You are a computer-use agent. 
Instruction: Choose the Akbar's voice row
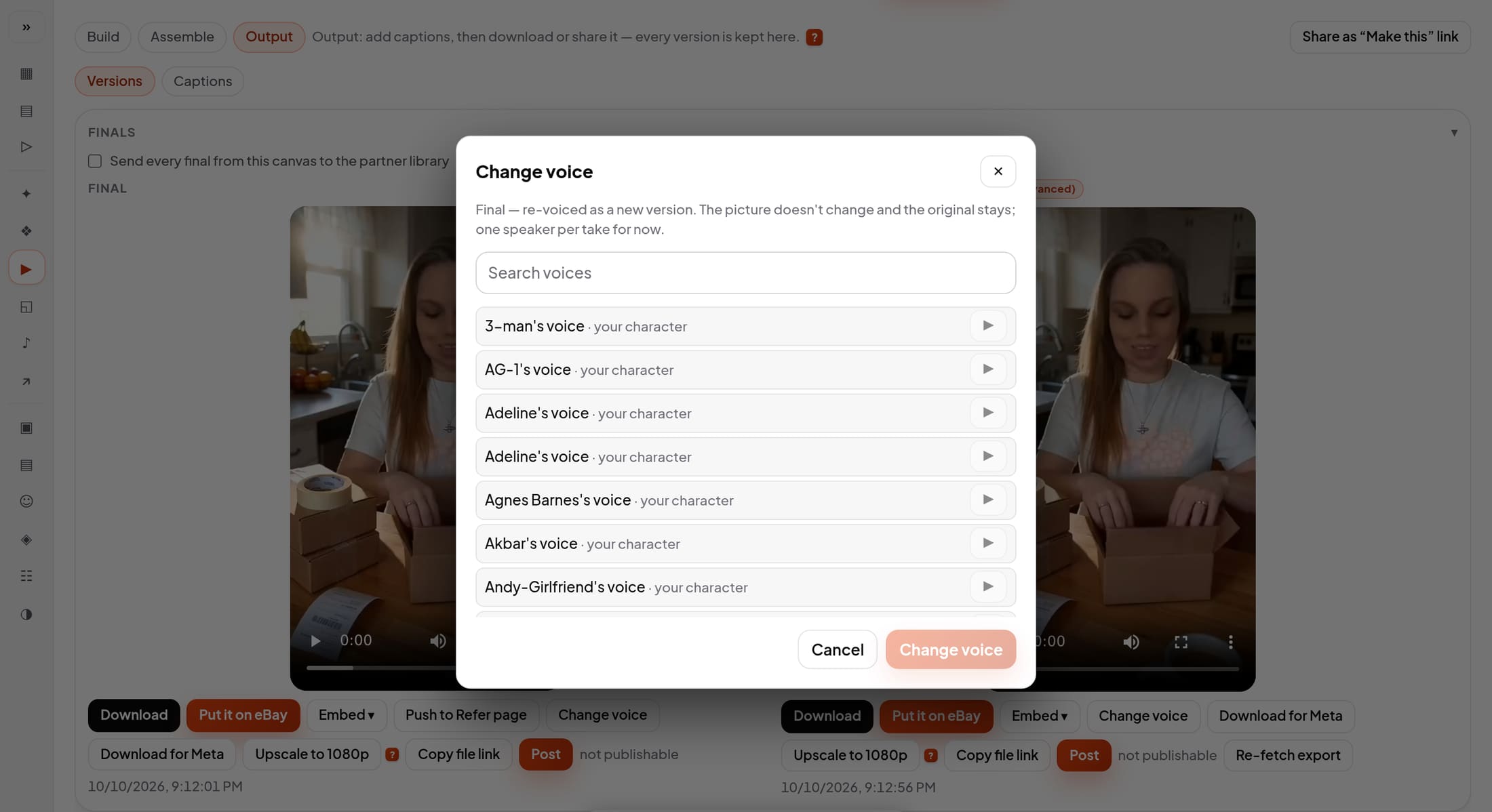point(745,543)
